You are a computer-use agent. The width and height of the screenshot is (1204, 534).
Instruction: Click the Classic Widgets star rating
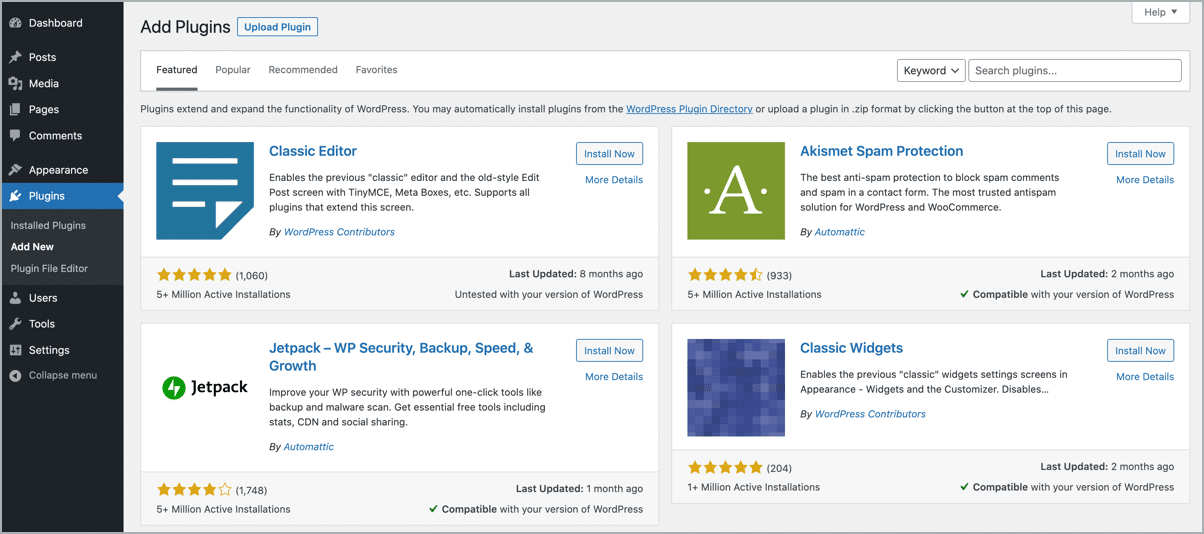point(725,467)
